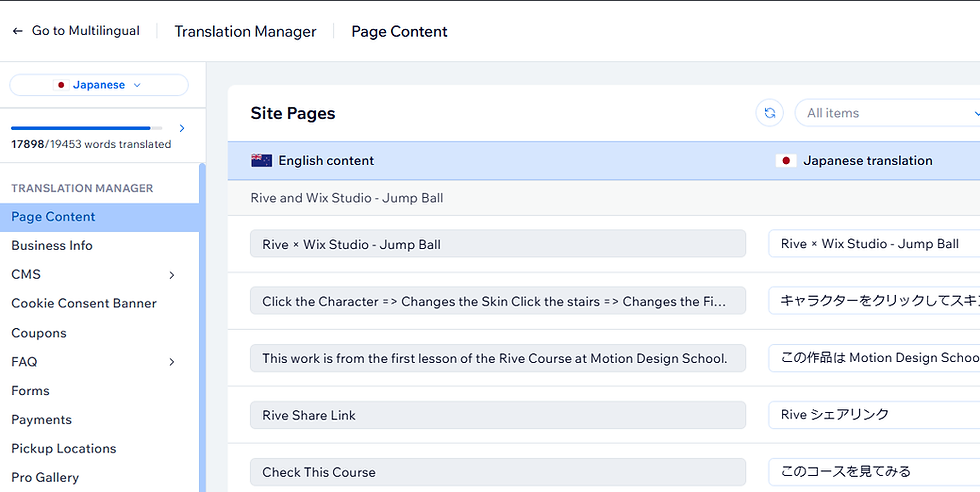
Task: Open the CMS sidebar item
Action: pos(26,274)
